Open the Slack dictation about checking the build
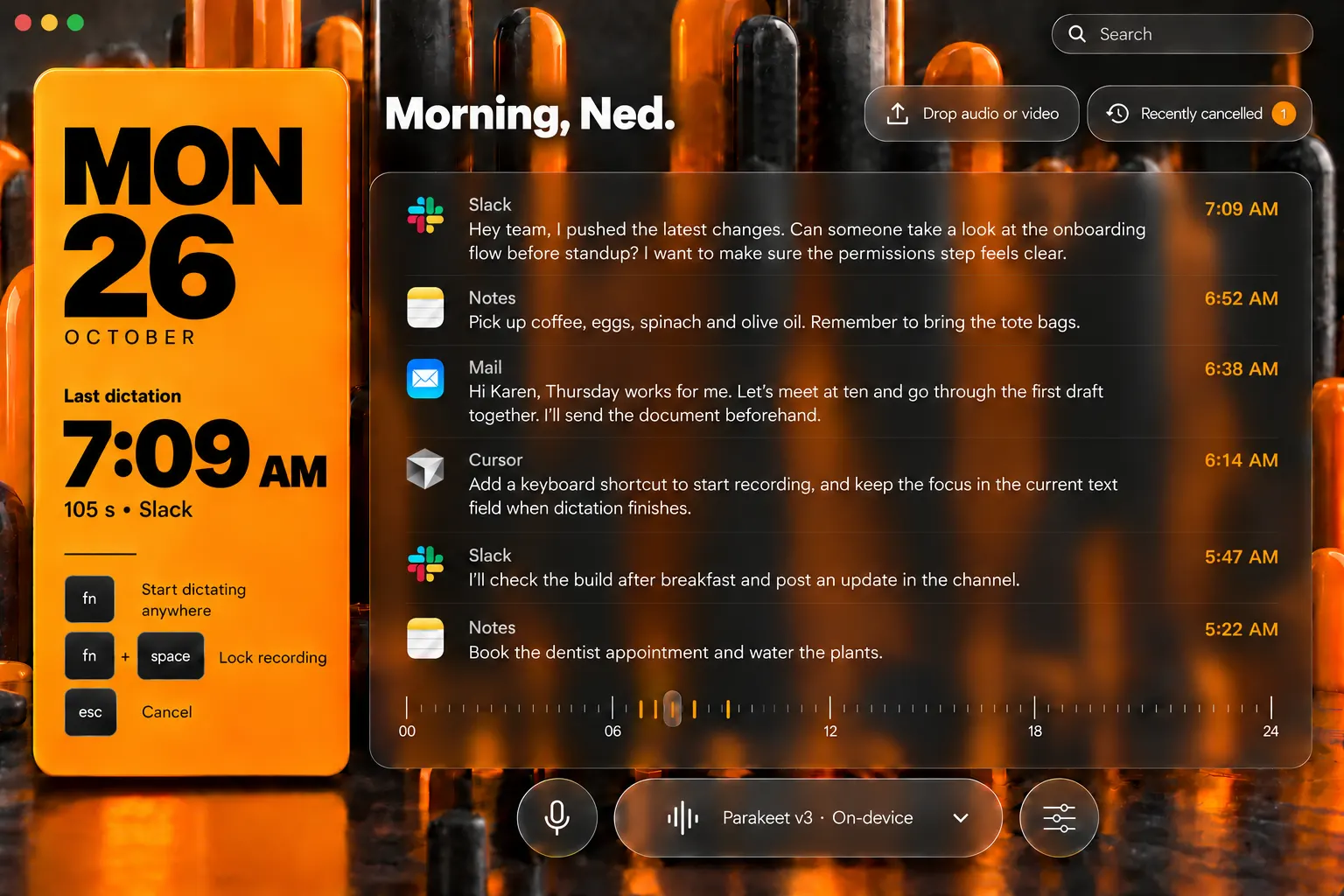Image resolution: width=1344 pixels, height=896 pixels. [842, 568]
